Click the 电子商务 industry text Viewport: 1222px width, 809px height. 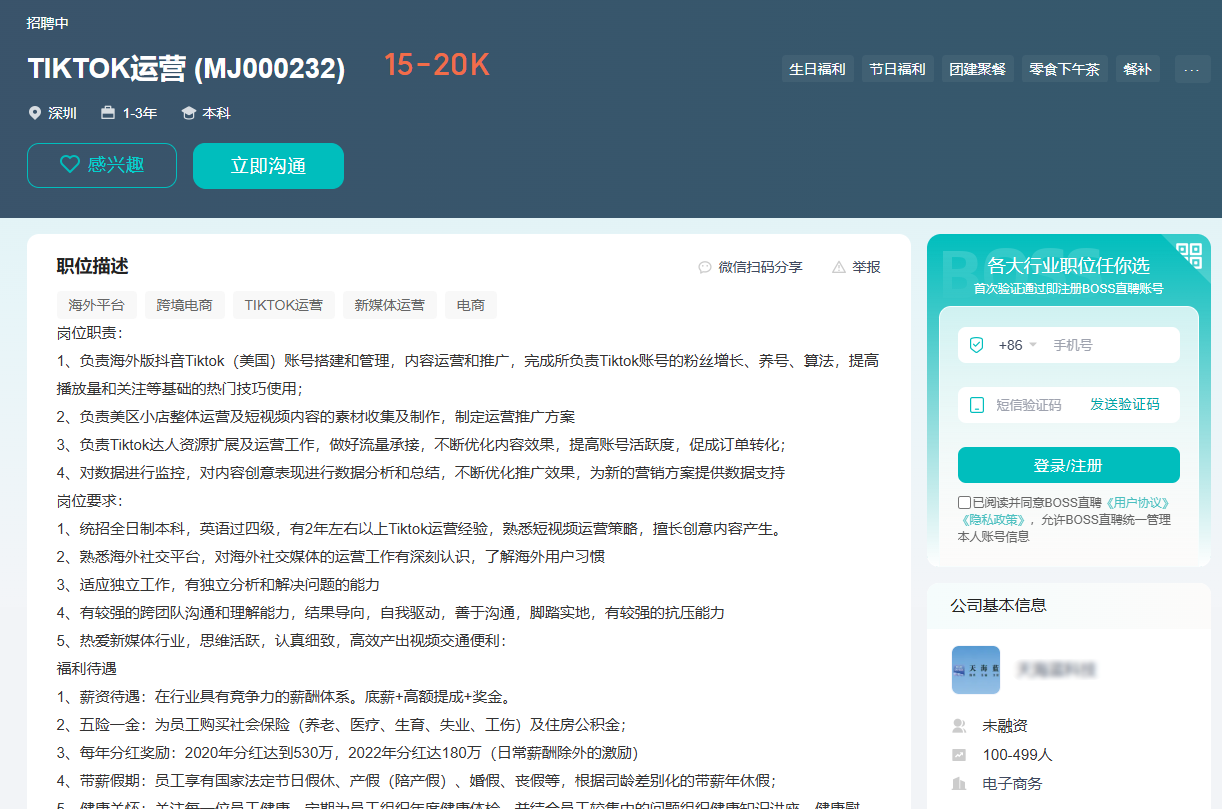pos(1012,784)
